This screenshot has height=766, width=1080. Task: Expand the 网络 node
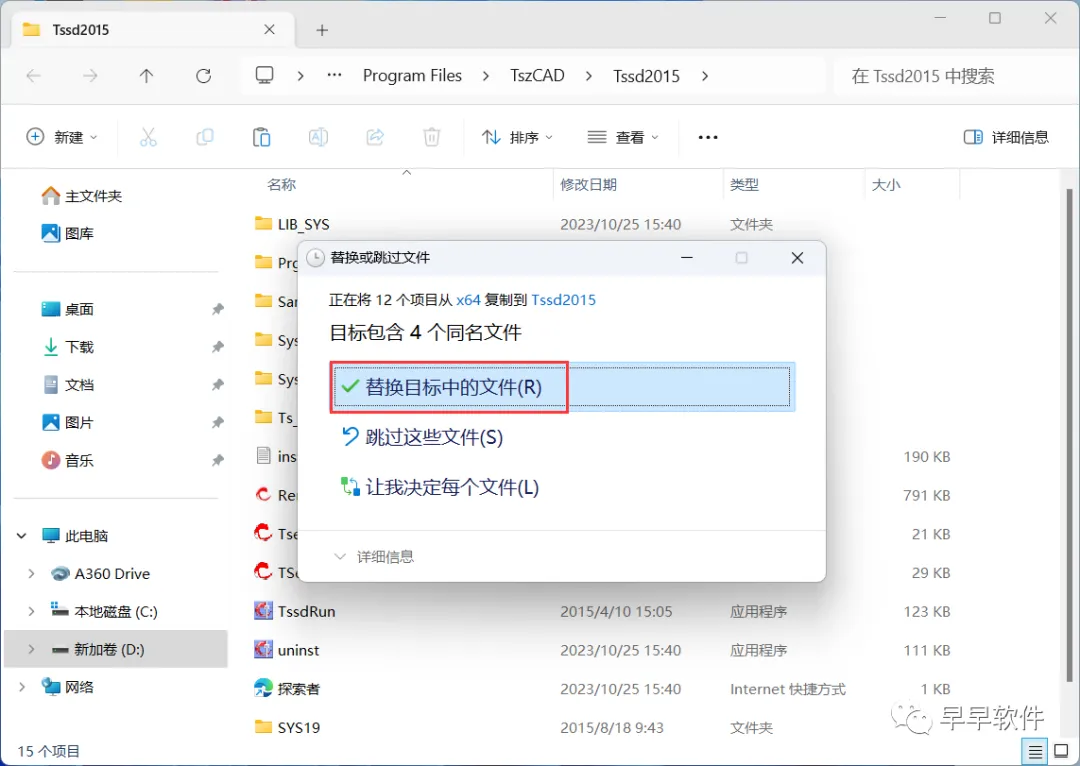[21, 687]
